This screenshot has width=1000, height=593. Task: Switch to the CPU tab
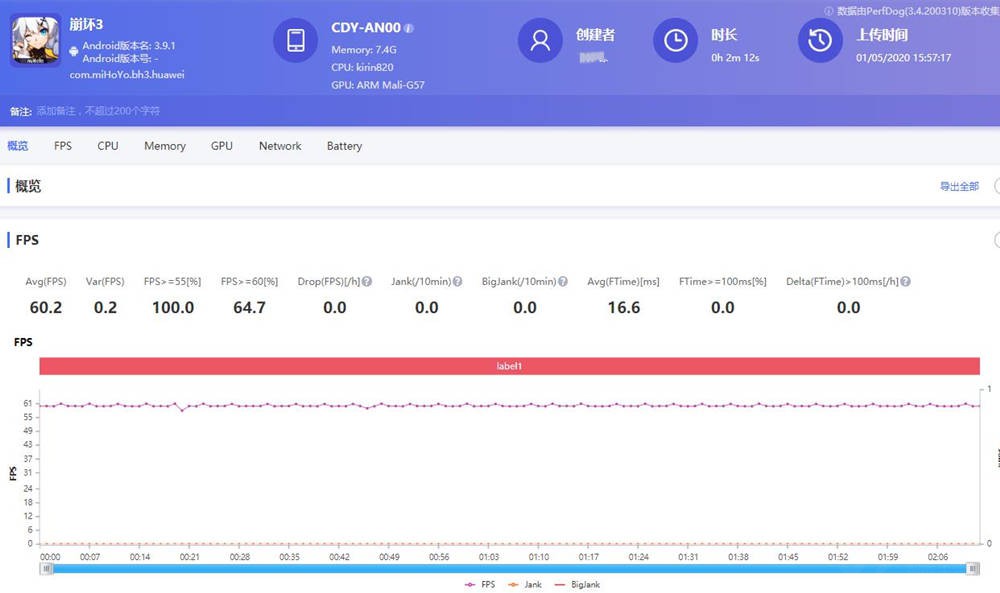pos(107,146)
